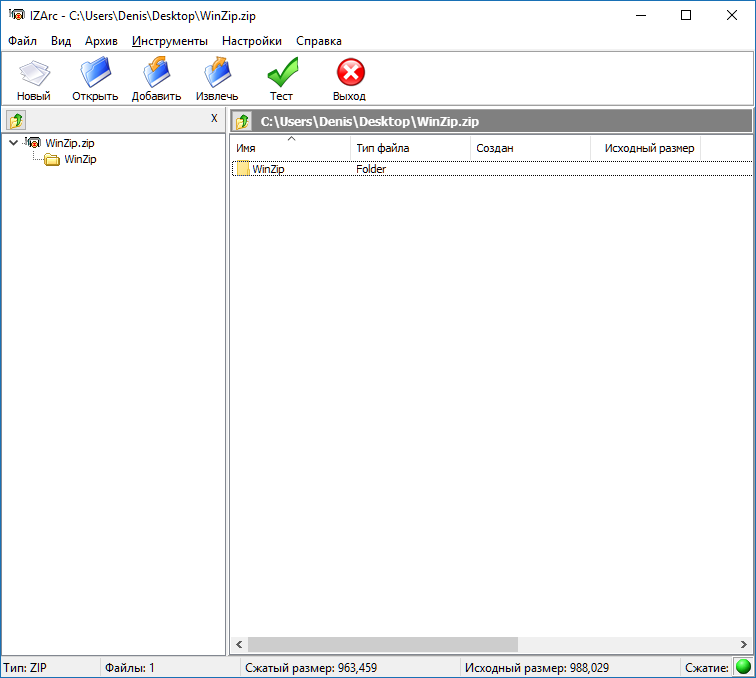
Task: Sort by the Тип файла column header
Action: [x=410, y=148]
